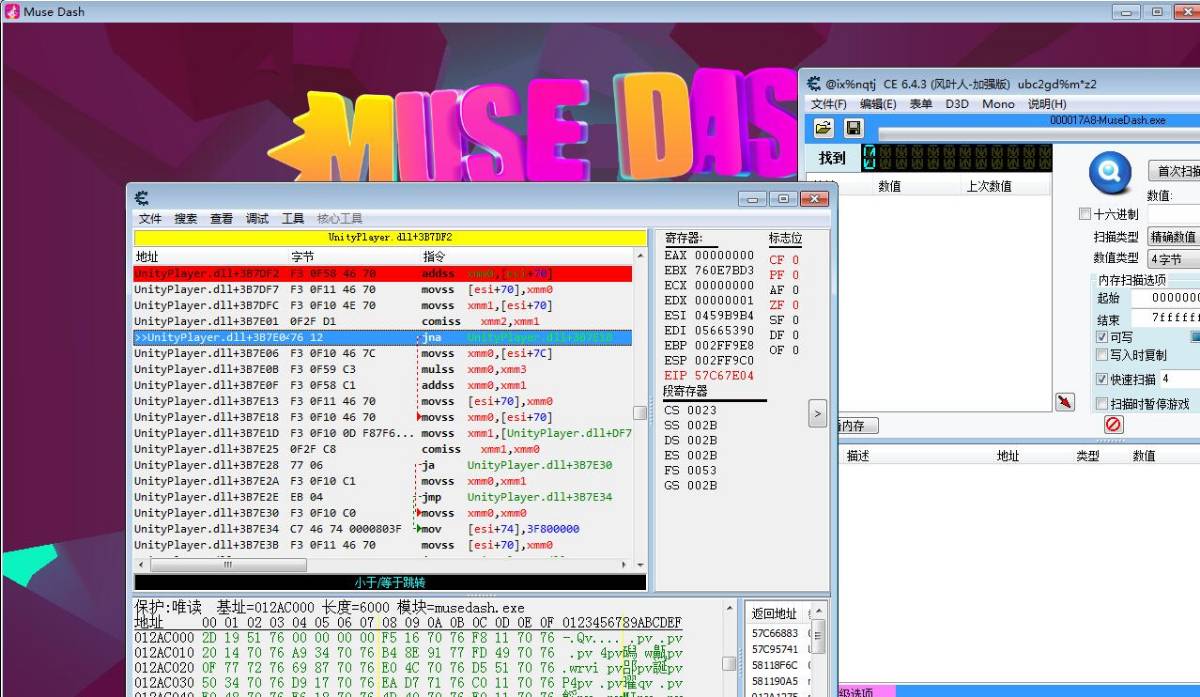Select jmp row at UnityPlayer.dll+3B7E2E

[383, 498]
